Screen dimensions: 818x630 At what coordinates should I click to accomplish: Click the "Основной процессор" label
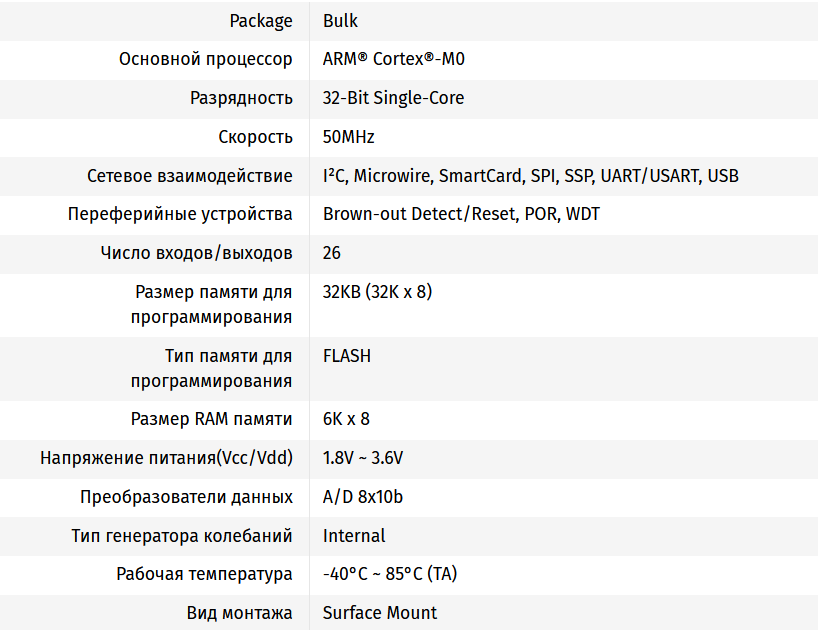[206, 59]
